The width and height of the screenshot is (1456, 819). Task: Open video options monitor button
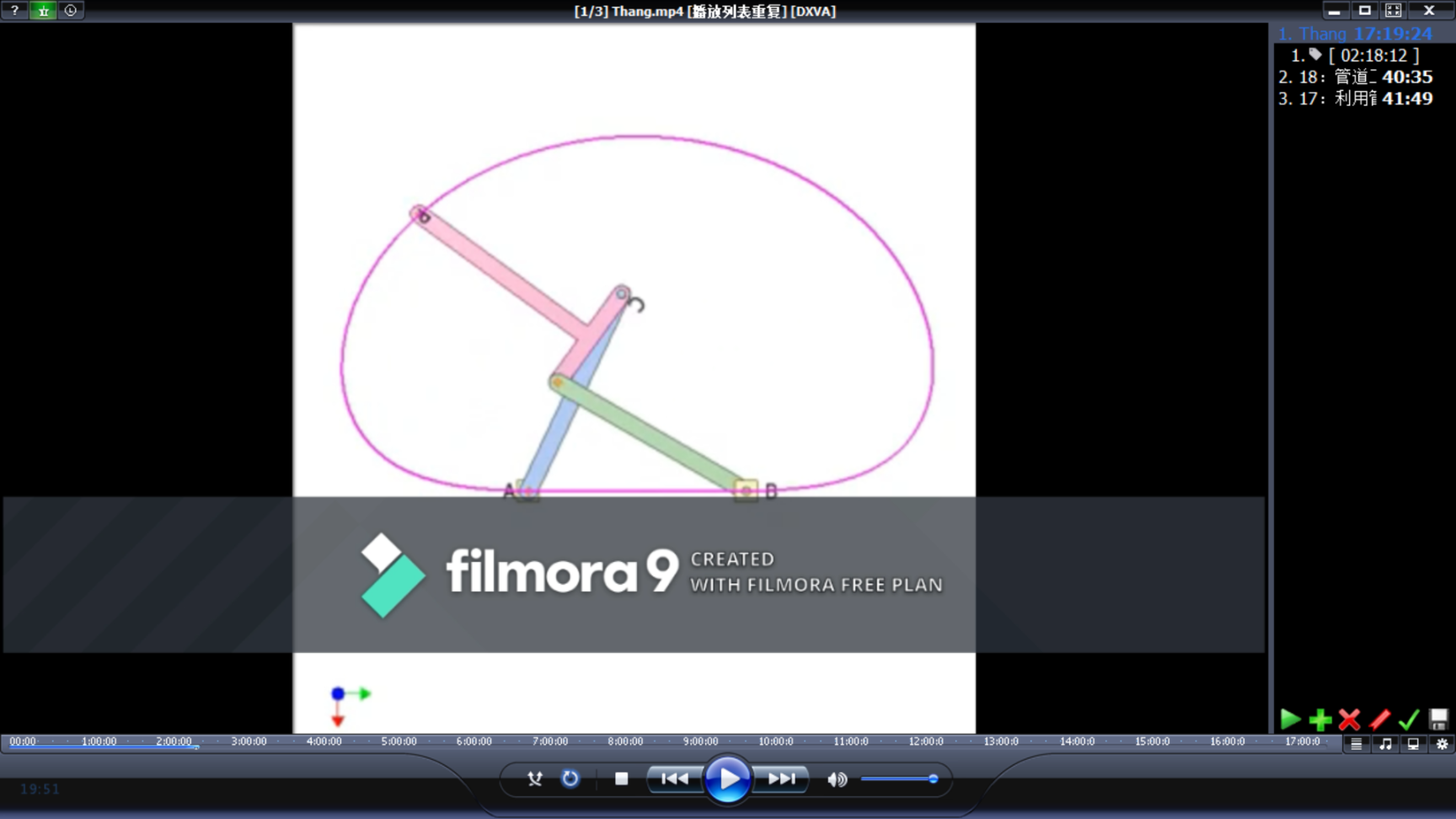point(1413,744)
